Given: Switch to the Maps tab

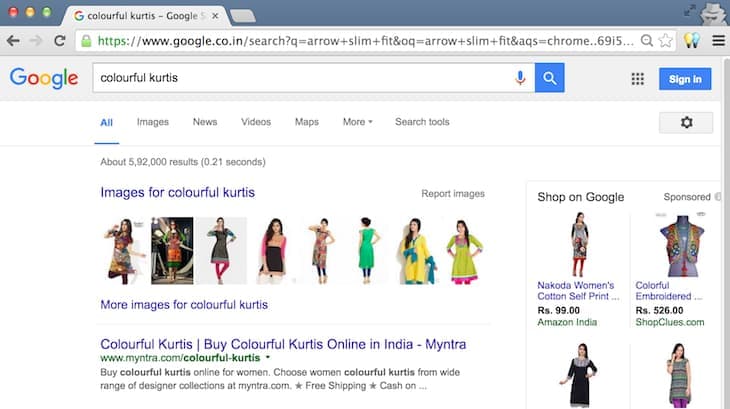Looking at the screenshot, I should (306, 122).
